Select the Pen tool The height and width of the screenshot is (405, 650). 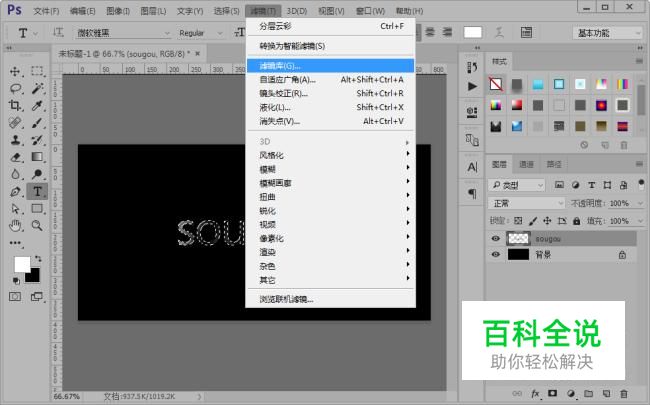[x=15, y=192]
